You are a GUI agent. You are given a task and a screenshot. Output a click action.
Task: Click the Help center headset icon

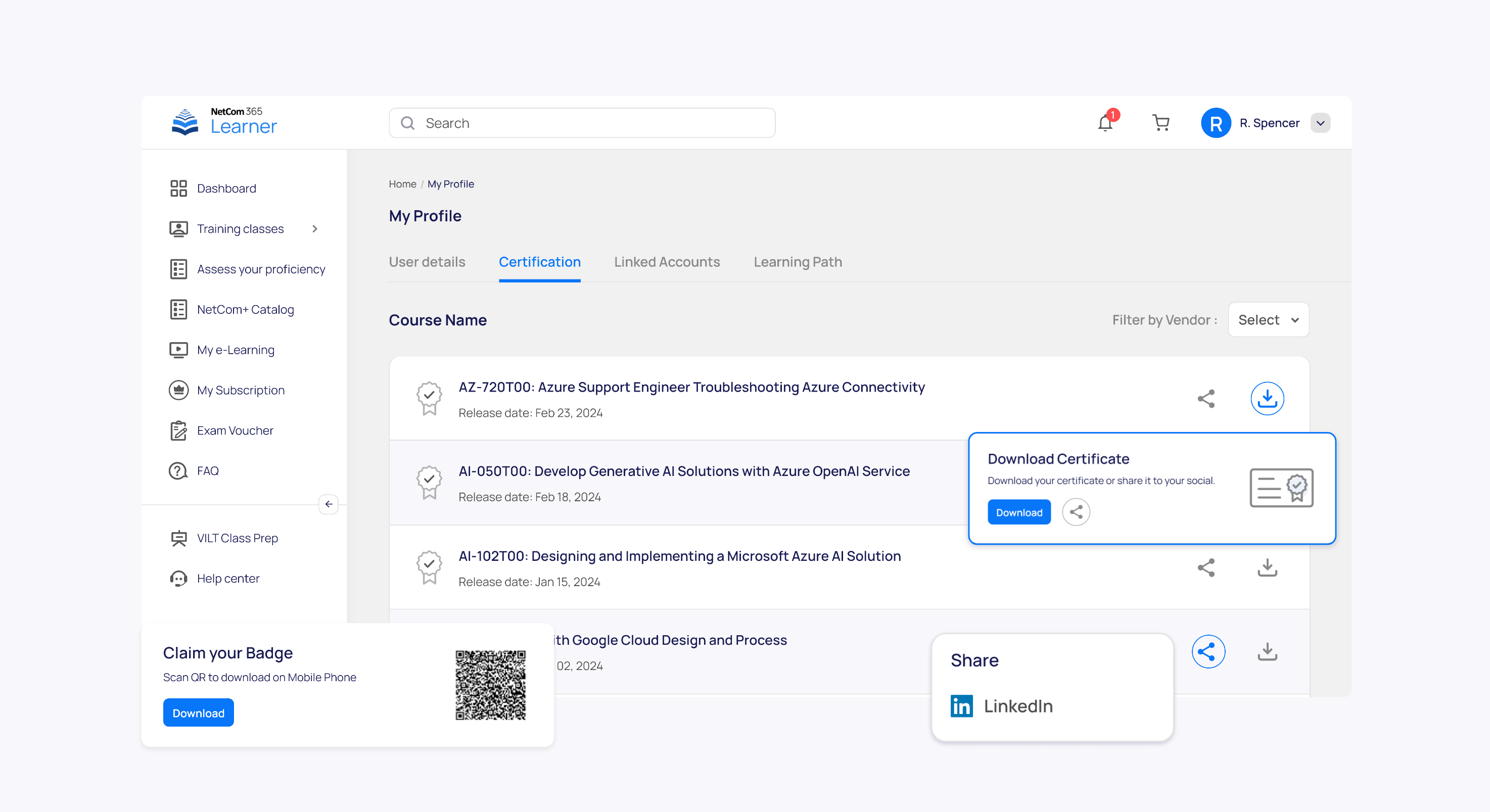click(x=178, y=579)
